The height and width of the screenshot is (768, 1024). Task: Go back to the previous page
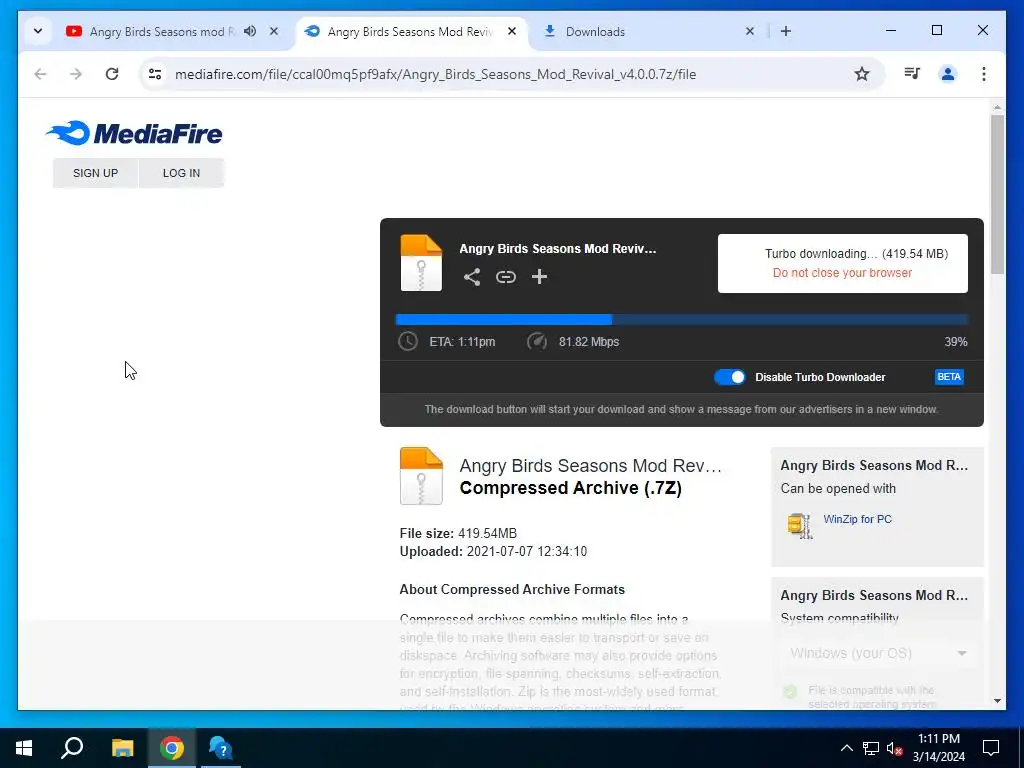click(40, 74)
